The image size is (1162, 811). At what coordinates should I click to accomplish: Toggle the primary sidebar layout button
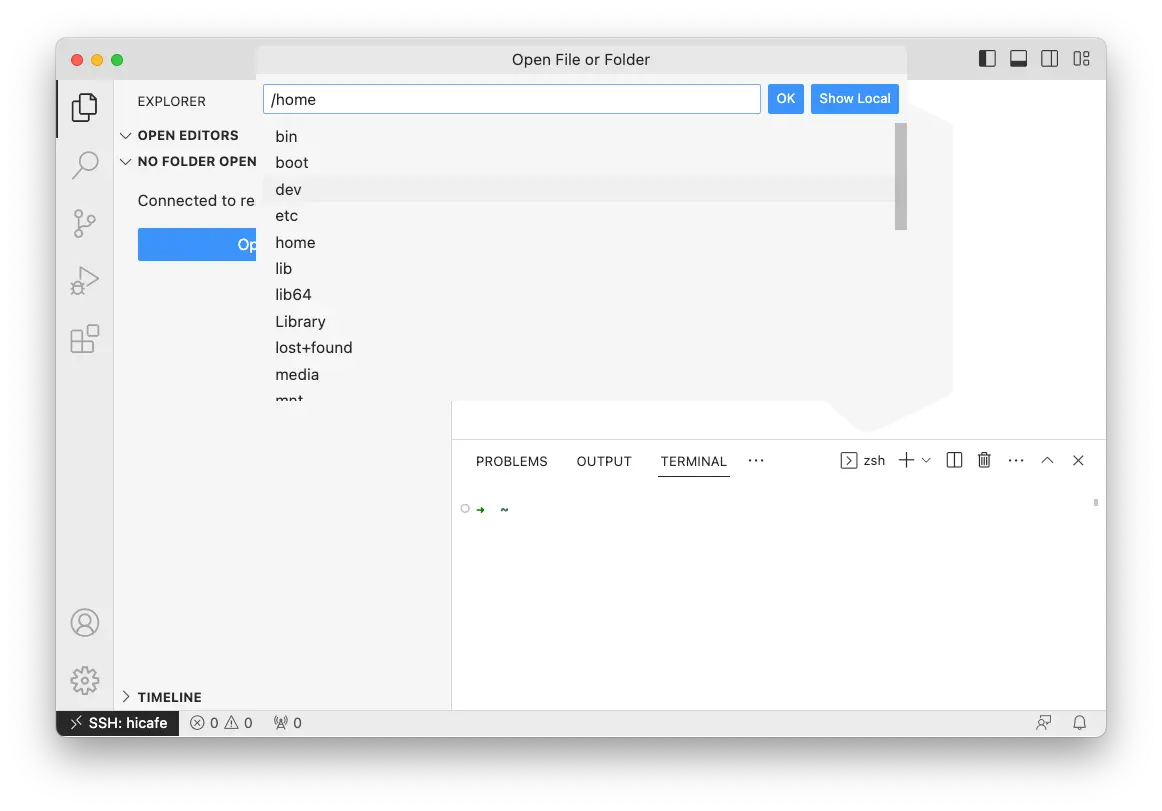[987, 59]
